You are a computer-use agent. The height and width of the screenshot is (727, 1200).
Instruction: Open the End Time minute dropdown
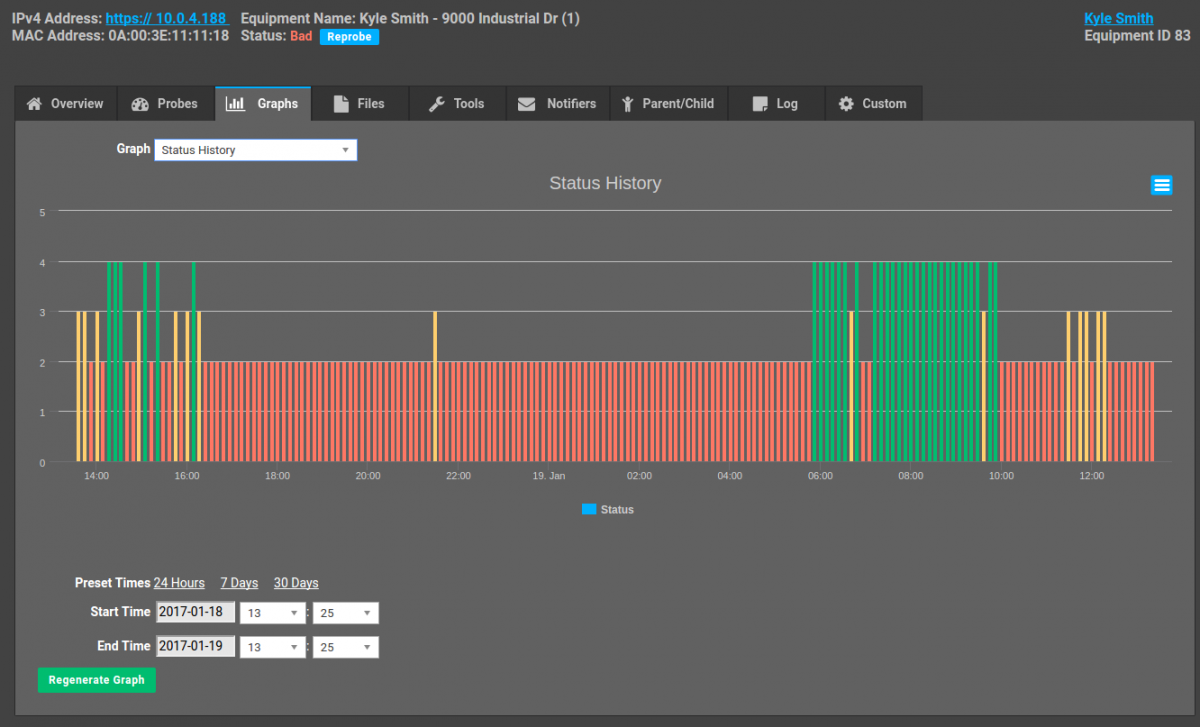click(345, 646)
